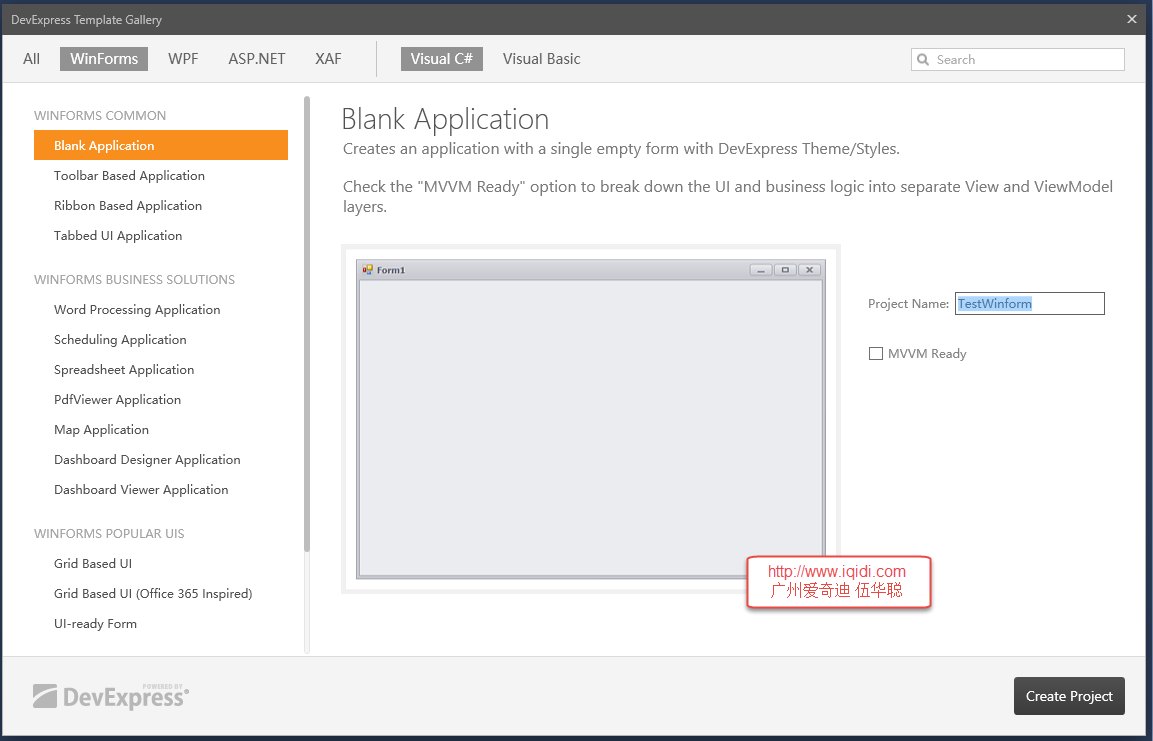Select Dashboard Viewer Application template

160,490
